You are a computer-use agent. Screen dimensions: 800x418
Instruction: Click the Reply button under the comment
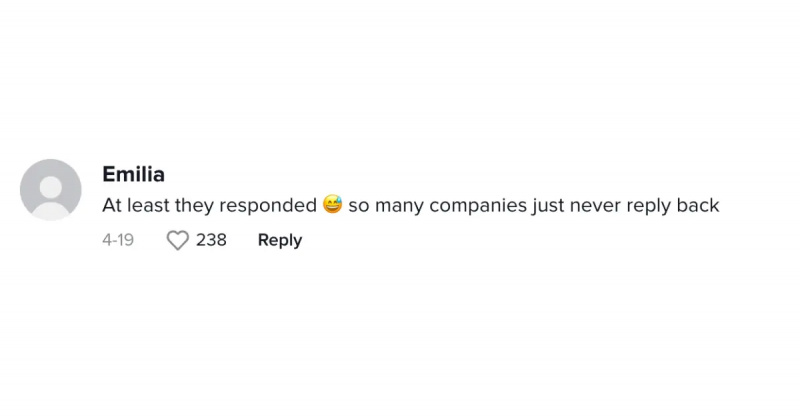(x=280, y=240)
